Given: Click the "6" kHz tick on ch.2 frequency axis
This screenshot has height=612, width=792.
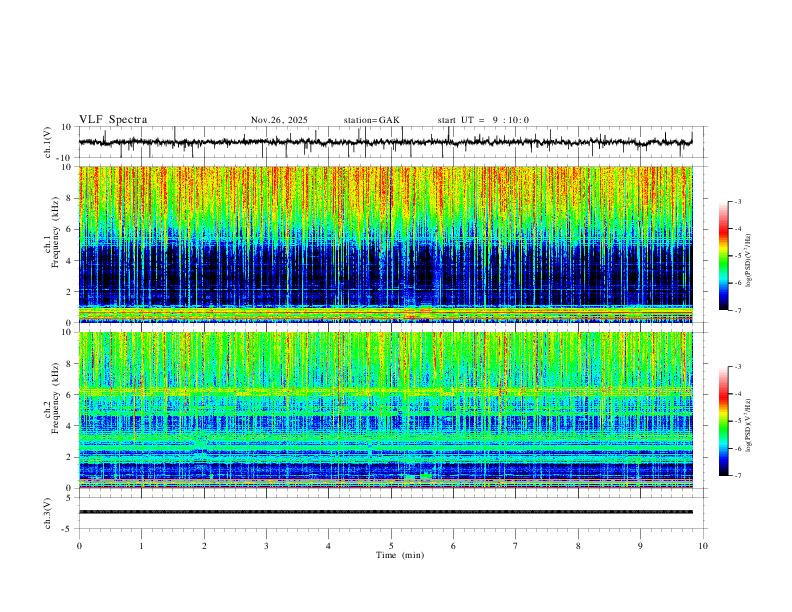Looking at the screenshot, I should (70, 395).
